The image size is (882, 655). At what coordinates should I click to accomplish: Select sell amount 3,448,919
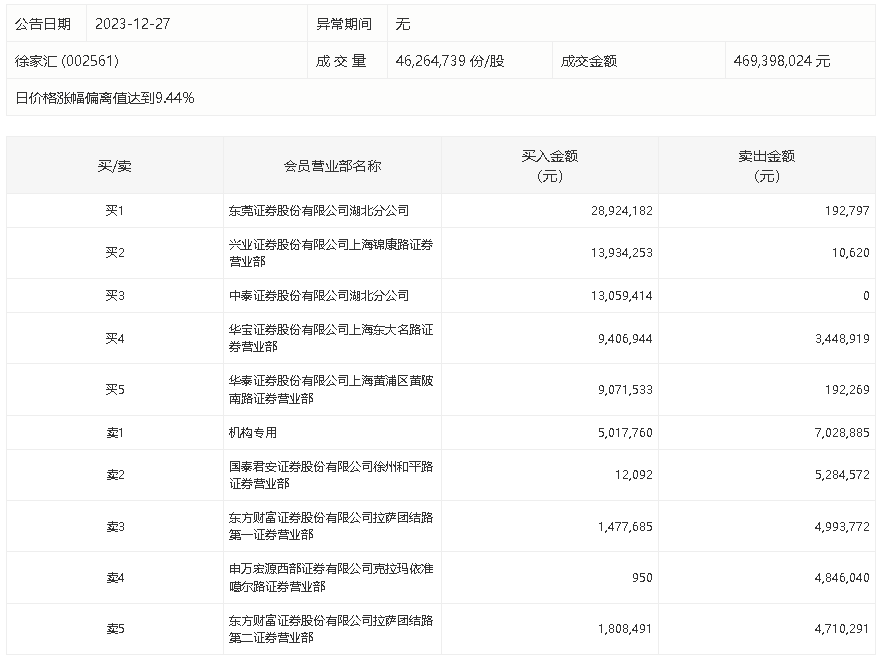[842, 338]
